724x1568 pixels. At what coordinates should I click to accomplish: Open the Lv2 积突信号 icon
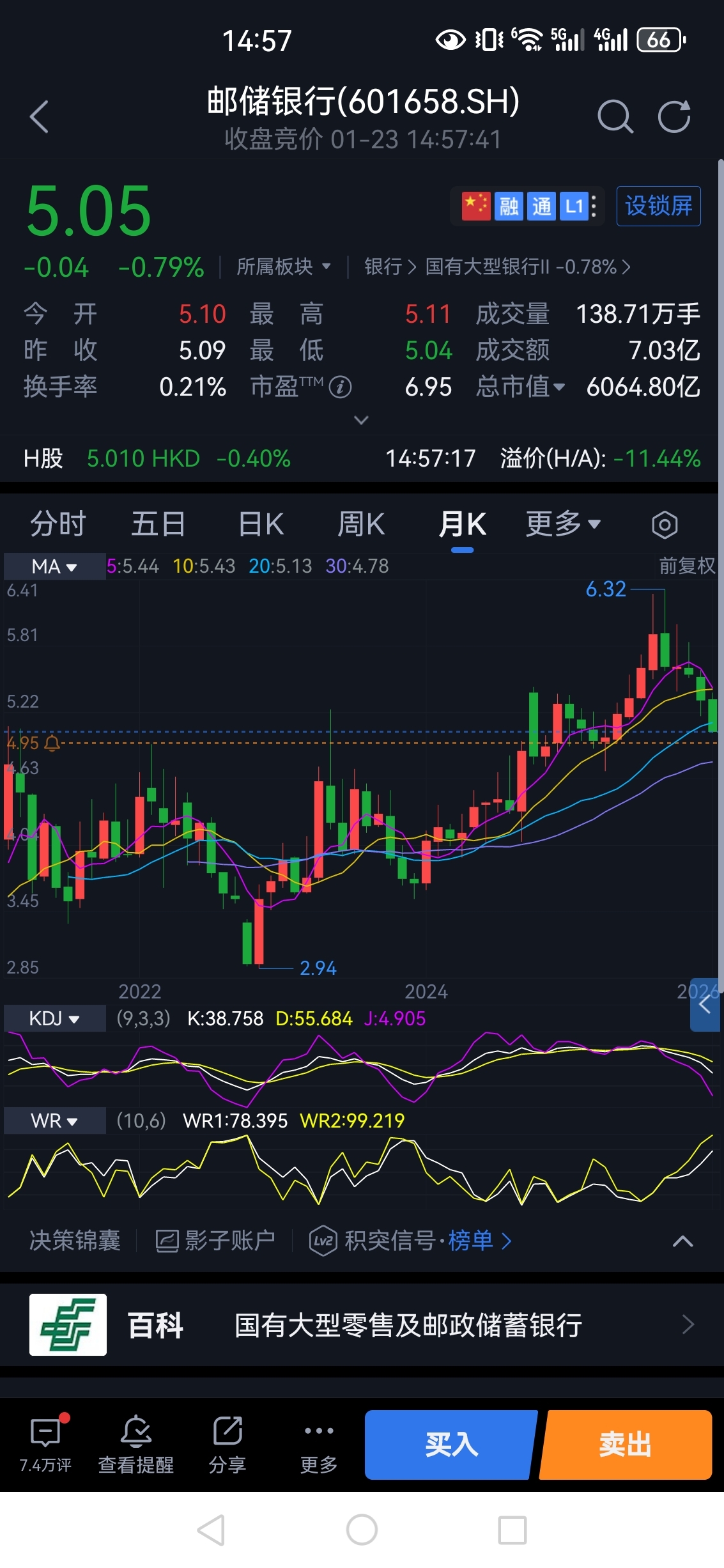[x=323, y=1241]
